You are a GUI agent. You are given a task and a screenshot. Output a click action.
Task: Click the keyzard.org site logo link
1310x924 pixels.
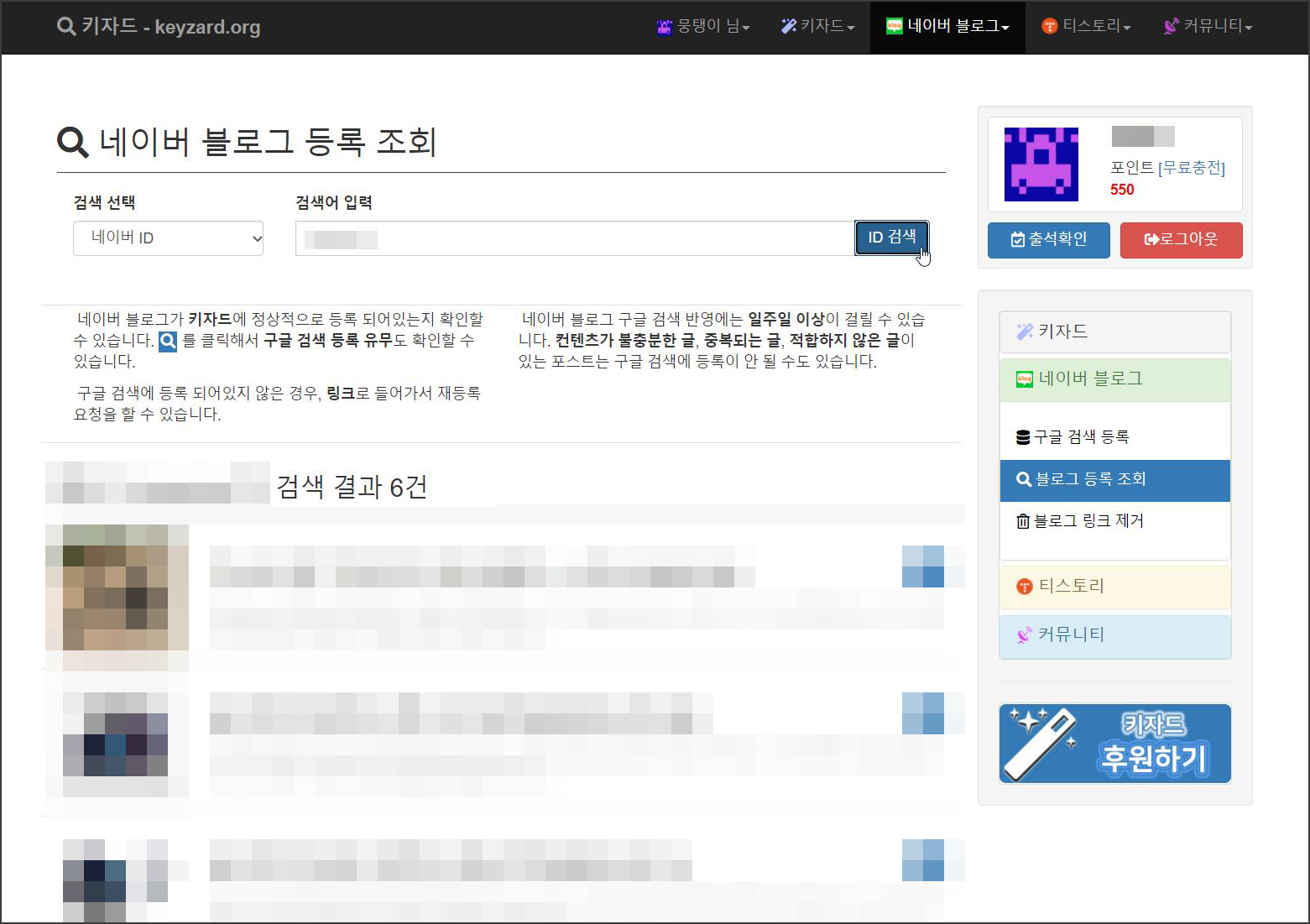pyautogui.click(x=159, y=26)
